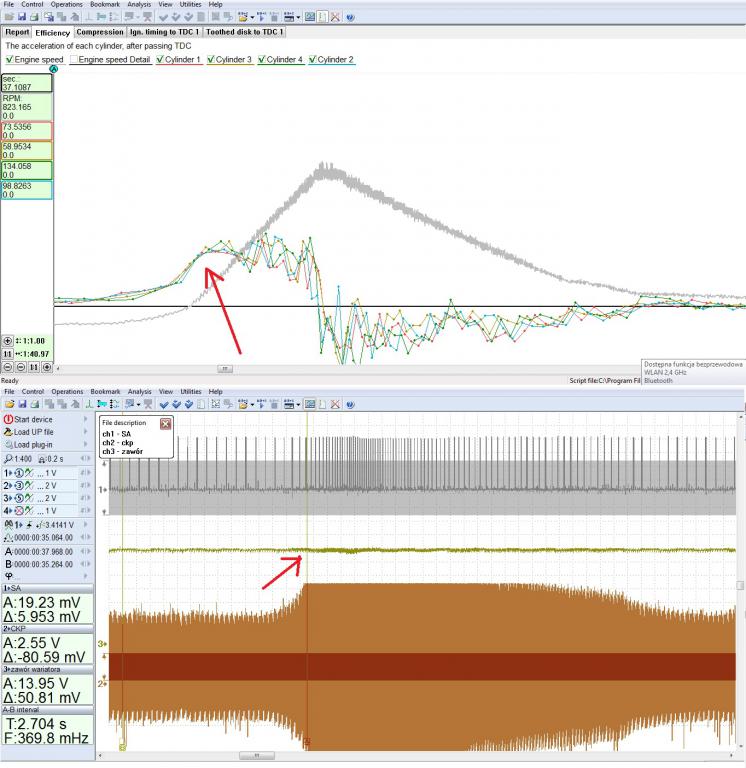Expand the trigger 3.4141 V row arrow
Image resolution: width=746 pixels, height=768 pixels.
point(86,525)
